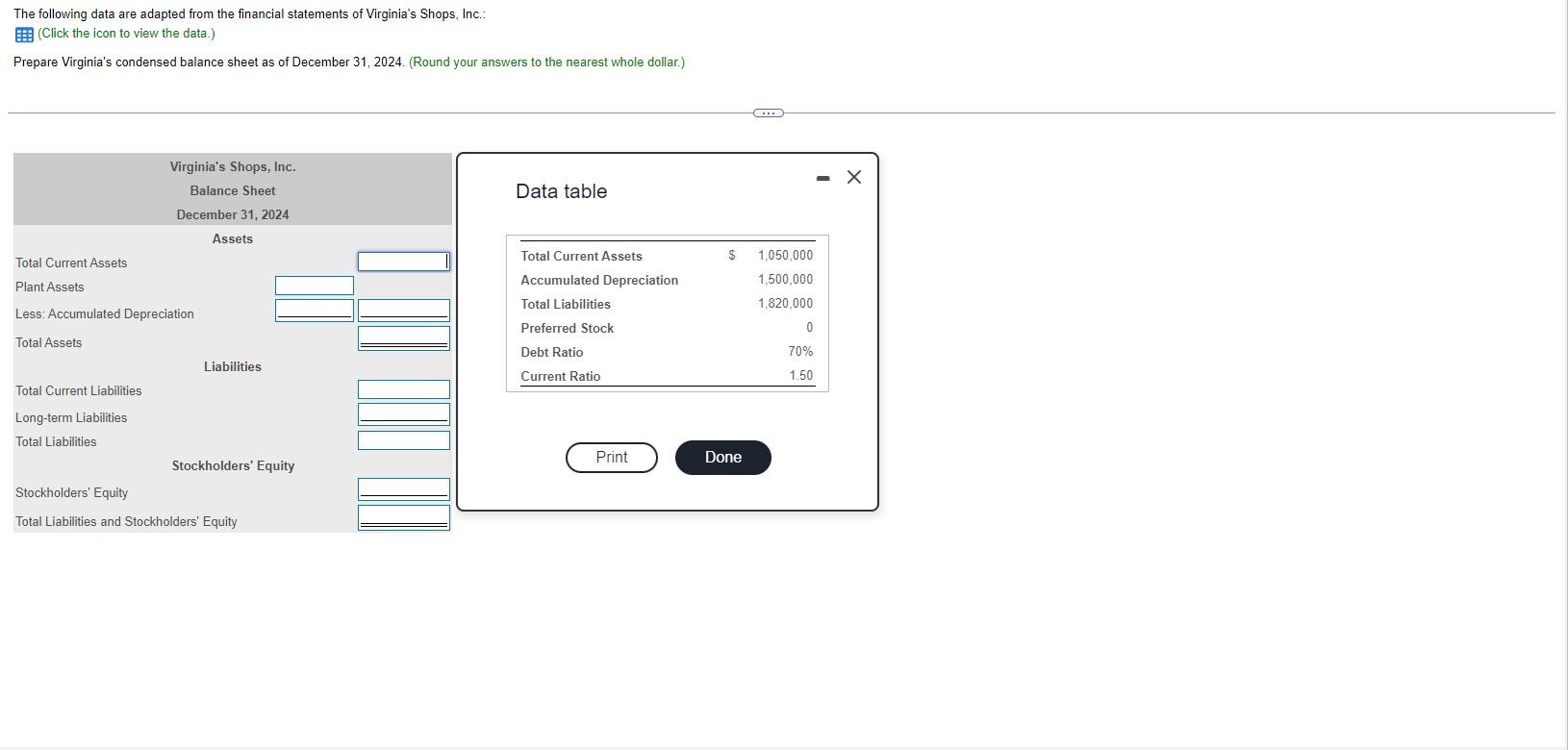This screenshot has height=750, width=1568.
Task: Click the Print button
Action: click(x=612, y=458)
